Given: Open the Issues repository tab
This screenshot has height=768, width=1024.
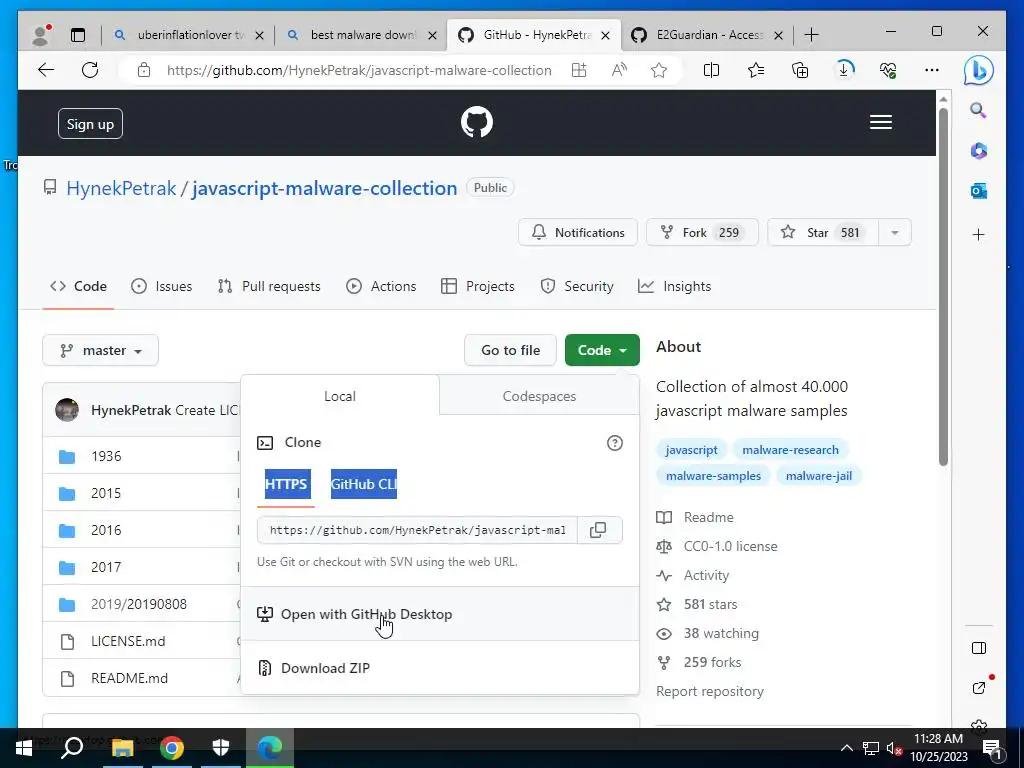Looking at the screenshot, I should pyautogui.click(x=161, y=286).
